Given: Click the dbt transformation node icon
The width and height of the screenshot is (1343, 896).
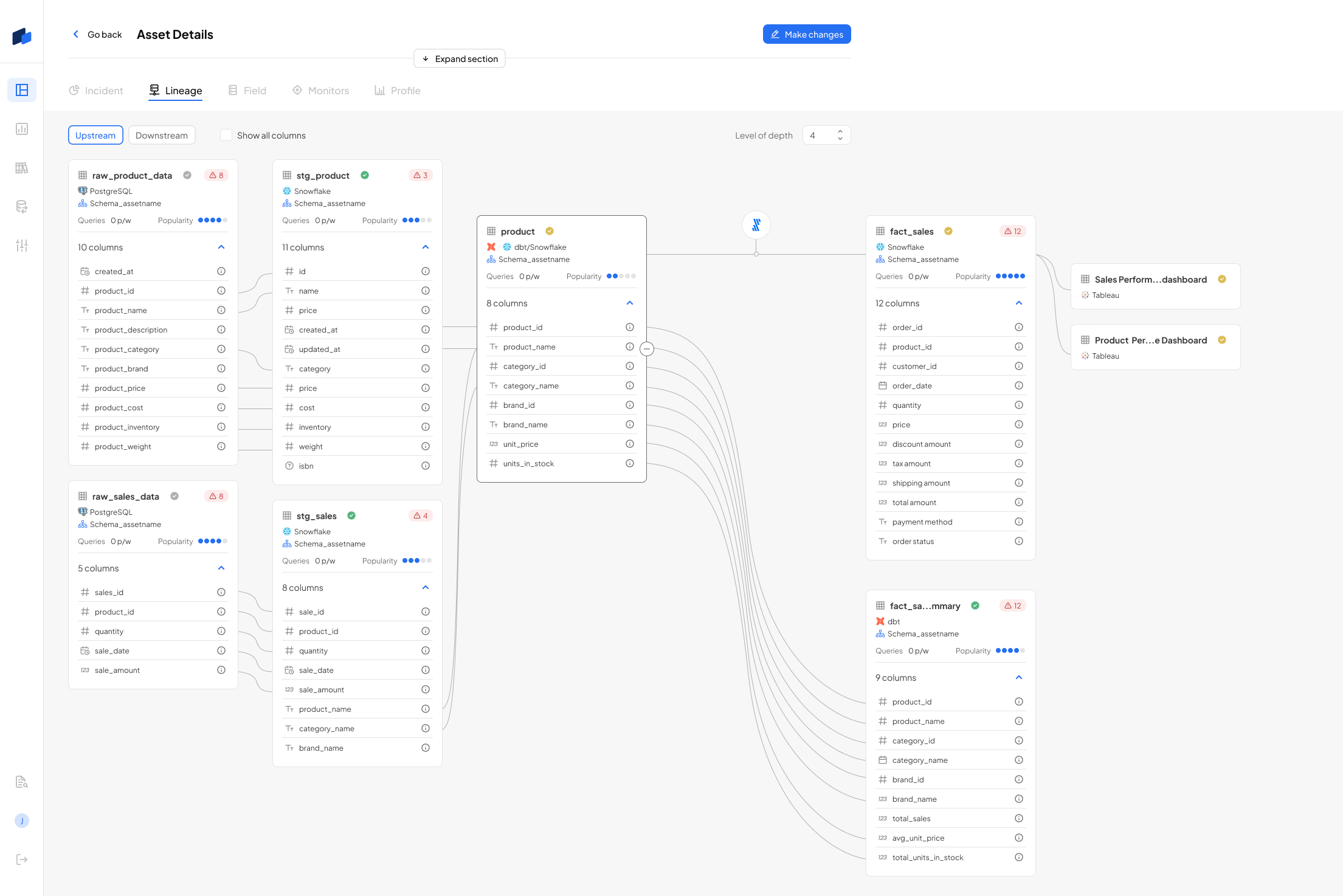Looking at the screenshot, I should 756,225.
